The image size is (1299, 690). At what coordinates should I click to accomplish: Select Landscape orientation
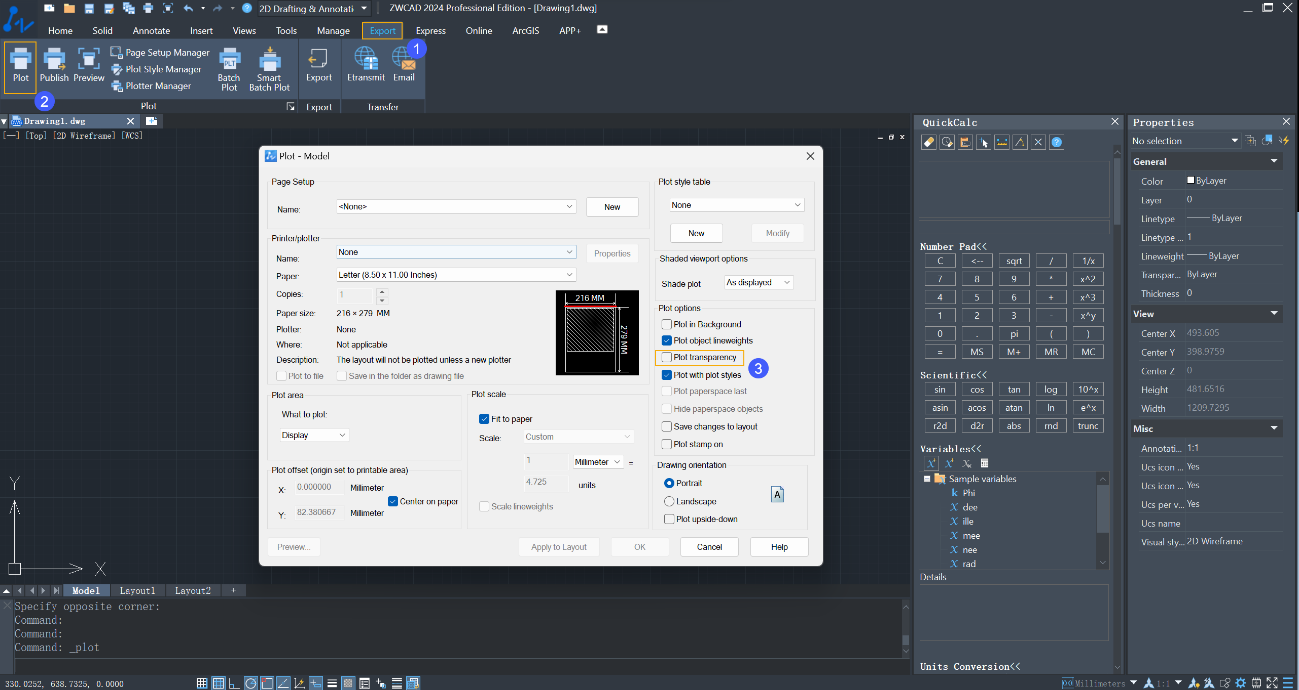coord(669,501)
